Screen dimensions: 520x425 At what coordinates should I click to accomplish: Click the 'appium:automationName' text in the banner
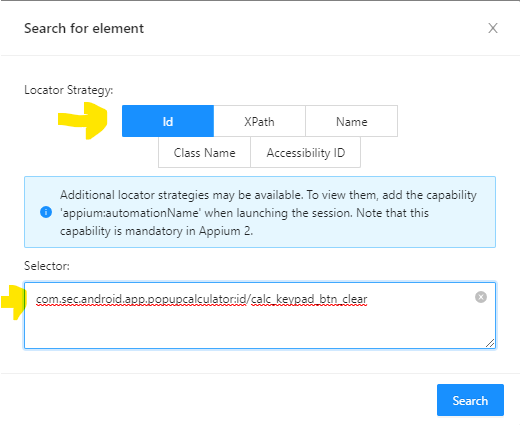(130, 213)
